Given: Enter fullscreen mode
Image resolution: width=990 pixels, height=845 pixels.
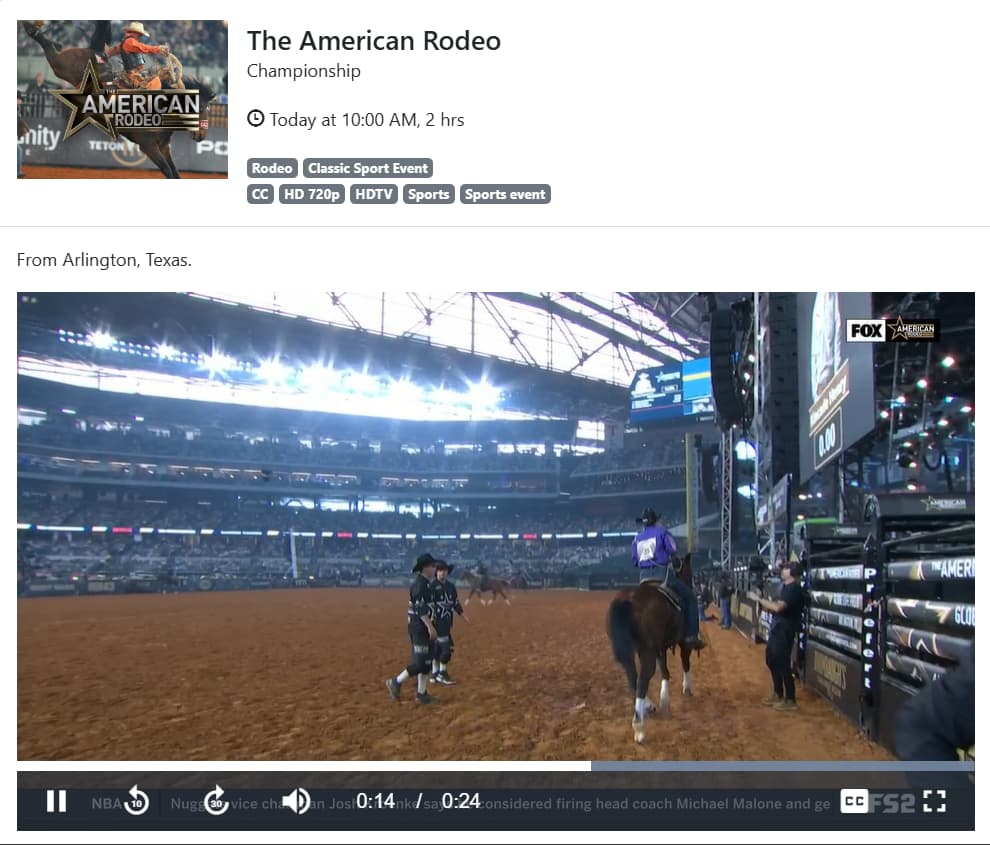Looking at the screenshot, I should (x=934, y=801).
